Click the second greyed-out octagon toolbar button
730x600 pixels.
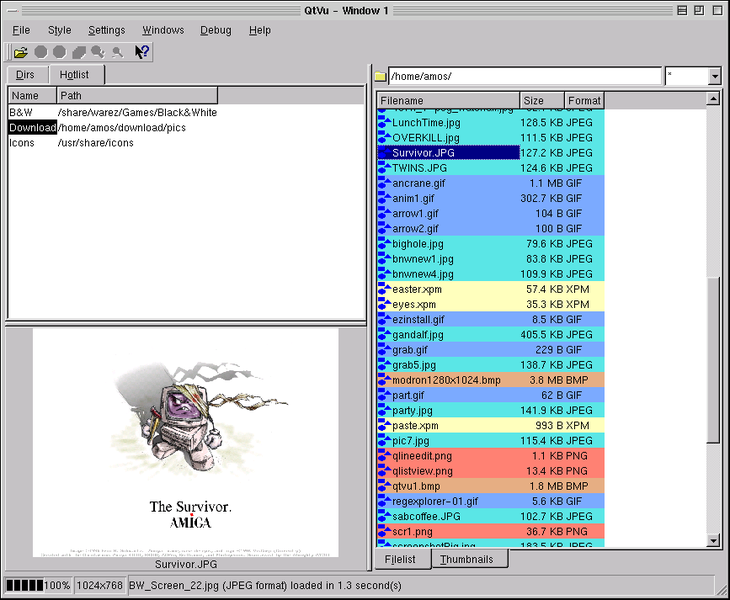[60, 52]
